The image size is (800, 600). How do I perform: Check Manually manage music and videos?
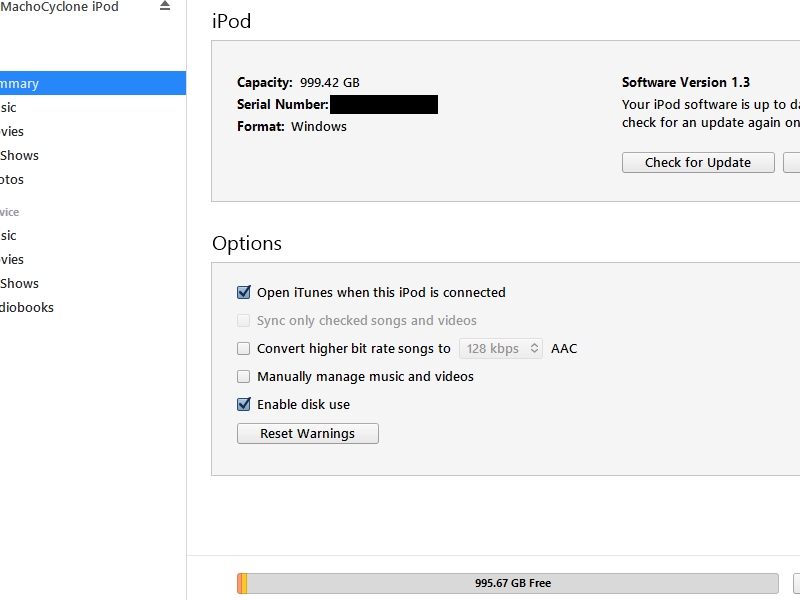243,377
